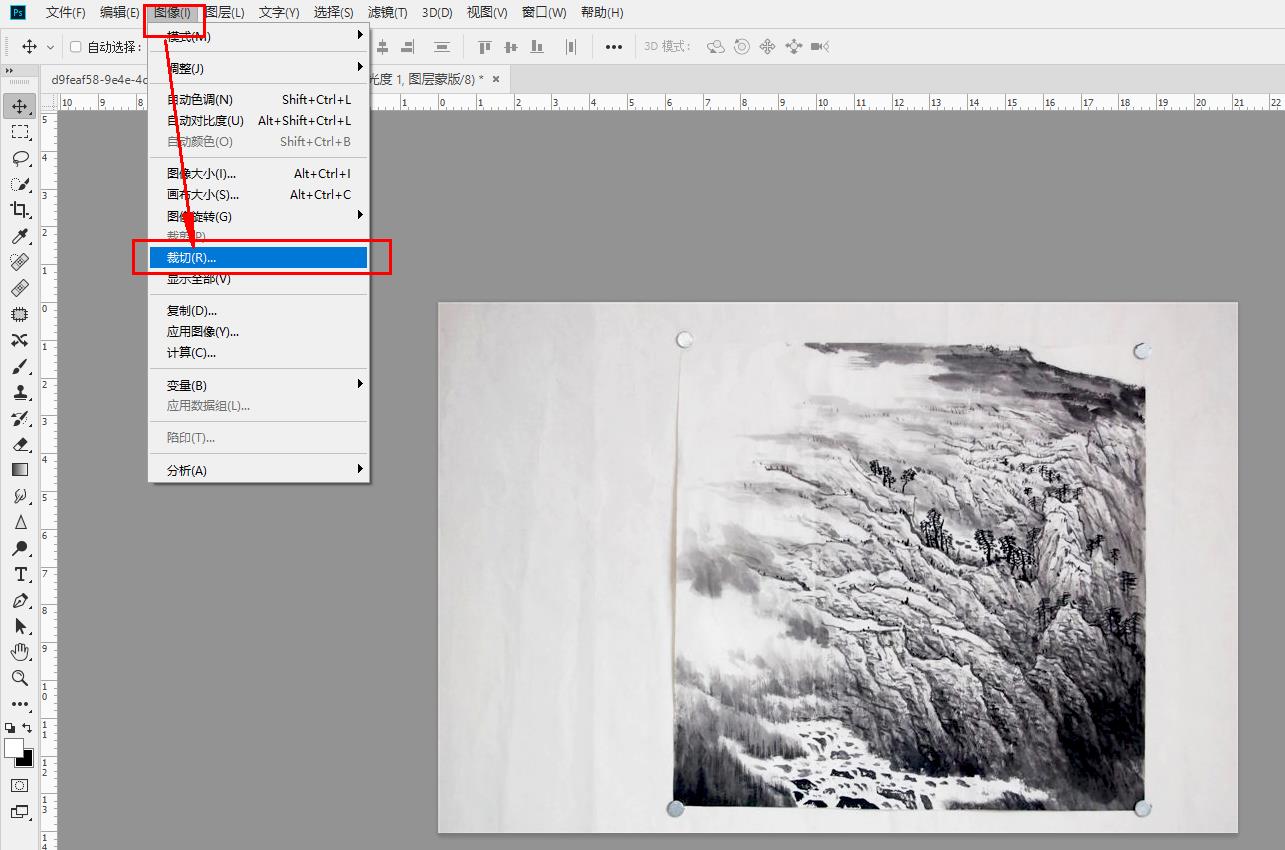Swap foreground and background colors
Image resolution: width=1285 pixels, height=850 pixels.
coord(27,728)
